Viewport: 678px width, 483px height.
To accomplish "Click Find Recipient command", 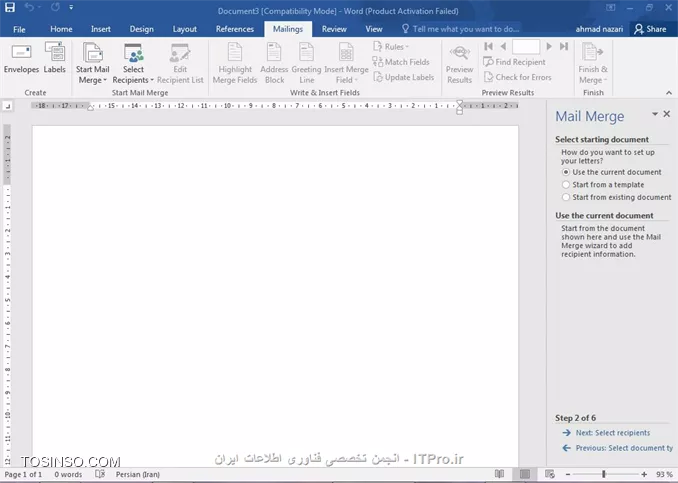I will pyautogui.click(x=514, y=62).
